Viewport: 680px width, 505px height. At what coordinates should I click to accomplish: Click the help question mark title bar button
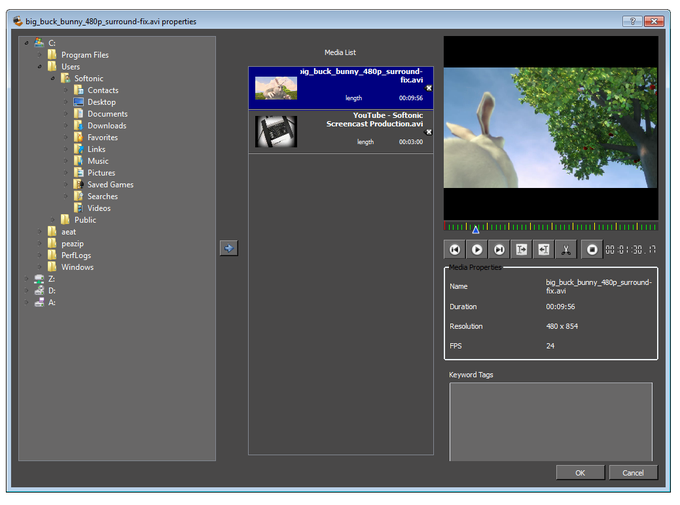pyautogui.click(x=632, y=21)
